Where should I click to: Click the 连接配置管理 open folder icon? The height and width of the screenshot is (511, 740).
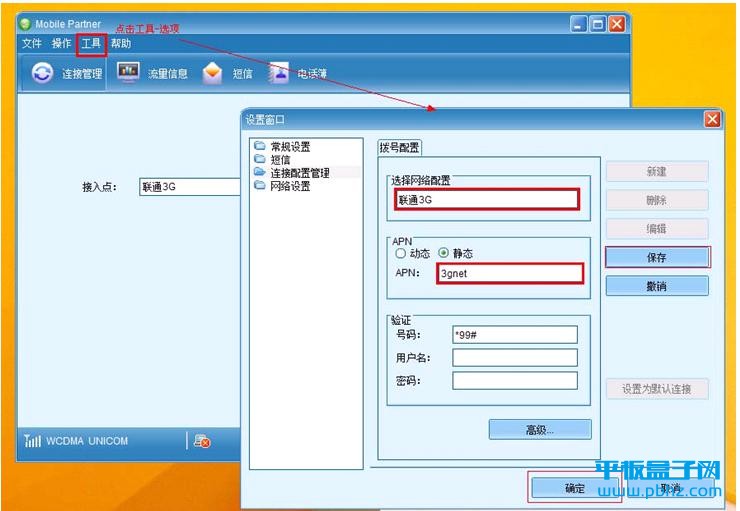point(260,172)
